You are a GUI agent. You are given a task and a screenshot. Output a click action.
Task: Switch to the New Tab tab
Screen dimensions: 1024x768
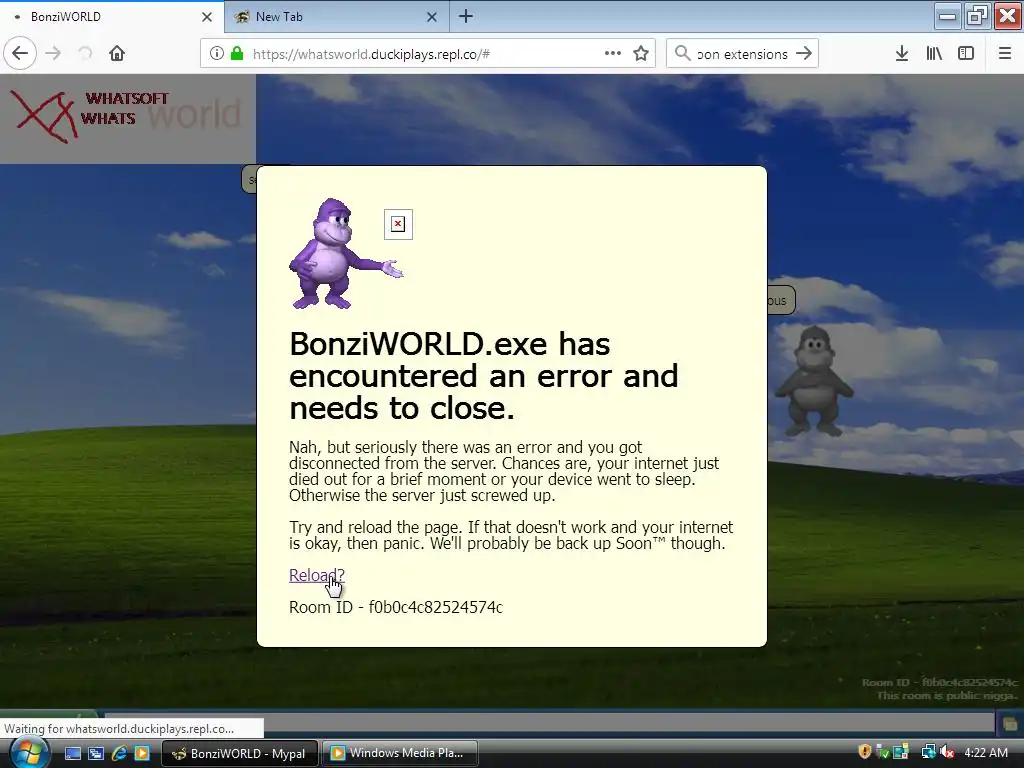coord(337,17)
